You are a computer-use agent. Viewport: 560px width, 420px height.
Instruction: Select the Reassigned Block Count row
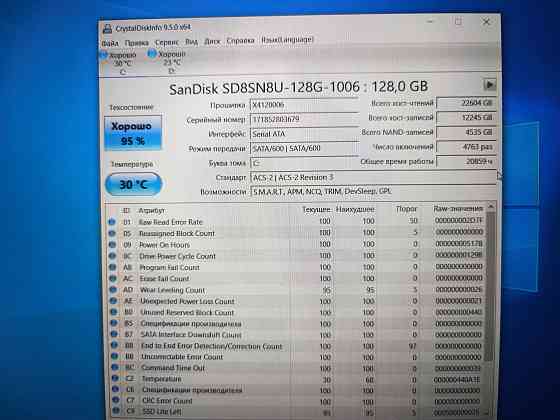click(x=296, y=233)
